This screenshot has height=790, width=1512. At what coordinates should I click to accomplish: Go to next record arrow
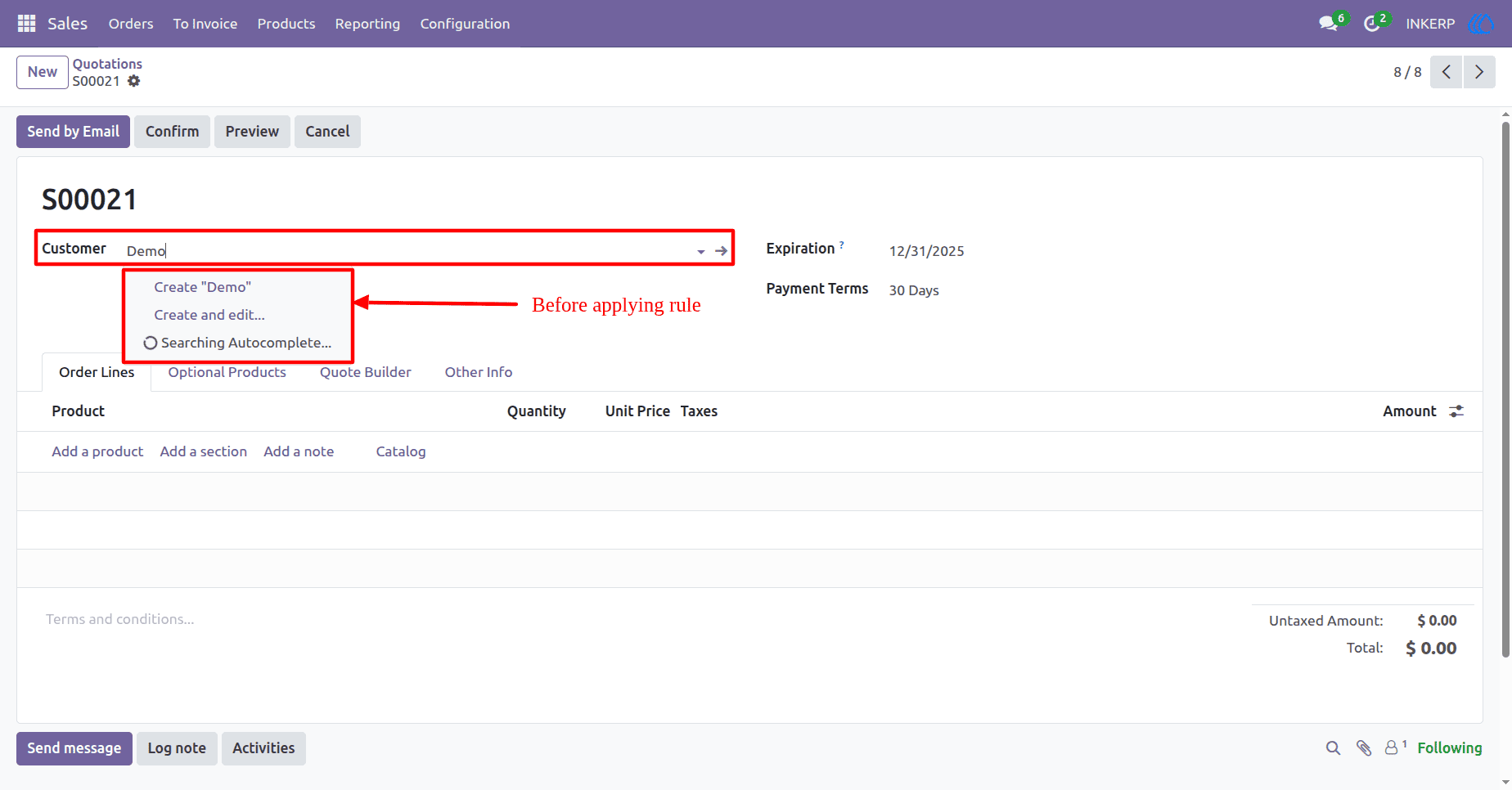(1479, 72)
